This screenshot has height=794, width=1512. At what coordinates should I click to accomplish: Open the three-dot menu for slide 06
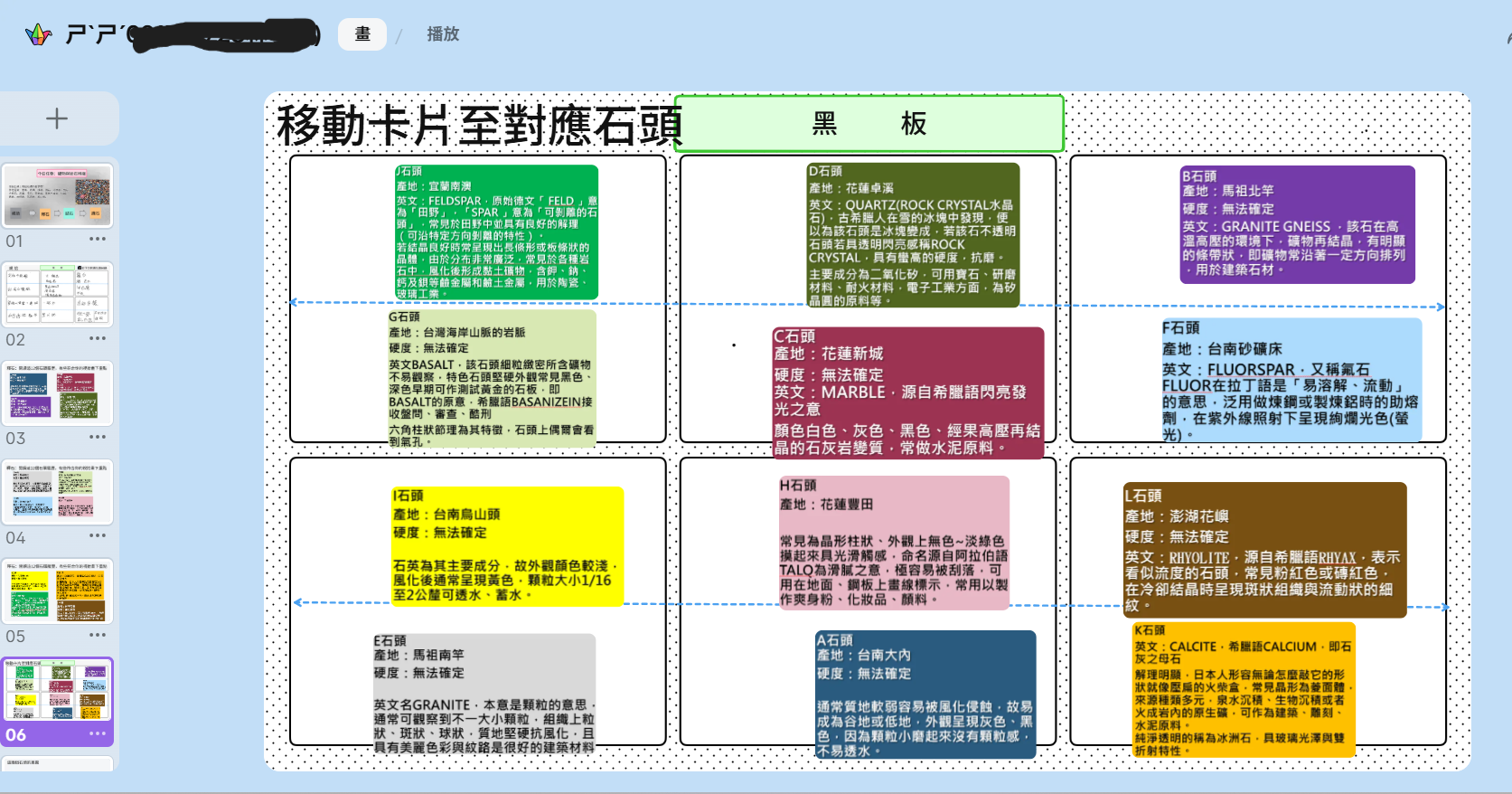98,733
